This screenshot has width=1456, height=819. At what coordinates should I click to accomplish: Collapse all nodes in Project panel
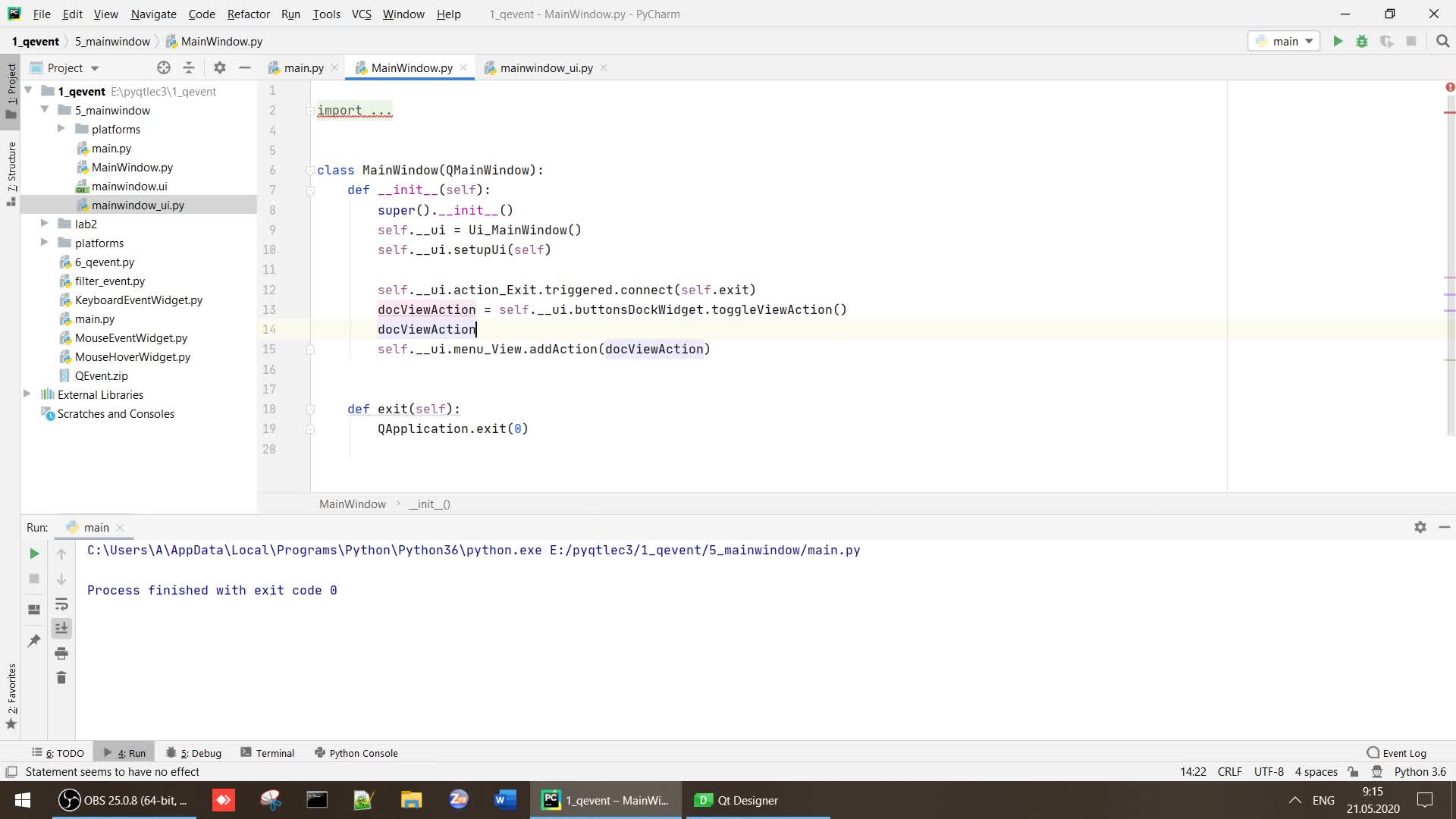coord(189,67)
